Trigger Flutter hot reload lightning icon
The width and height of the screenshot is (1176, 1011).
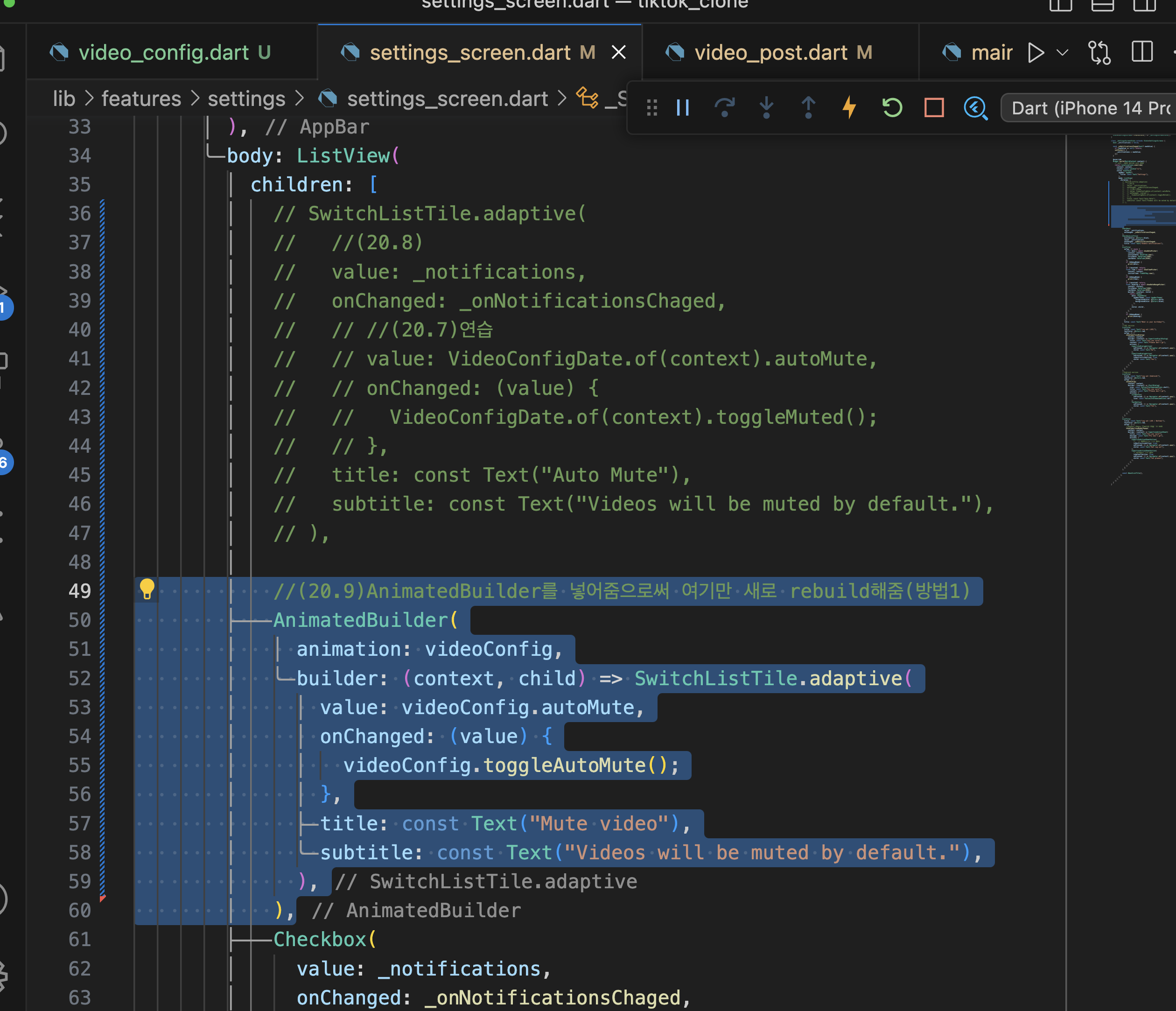click(850, 108)
